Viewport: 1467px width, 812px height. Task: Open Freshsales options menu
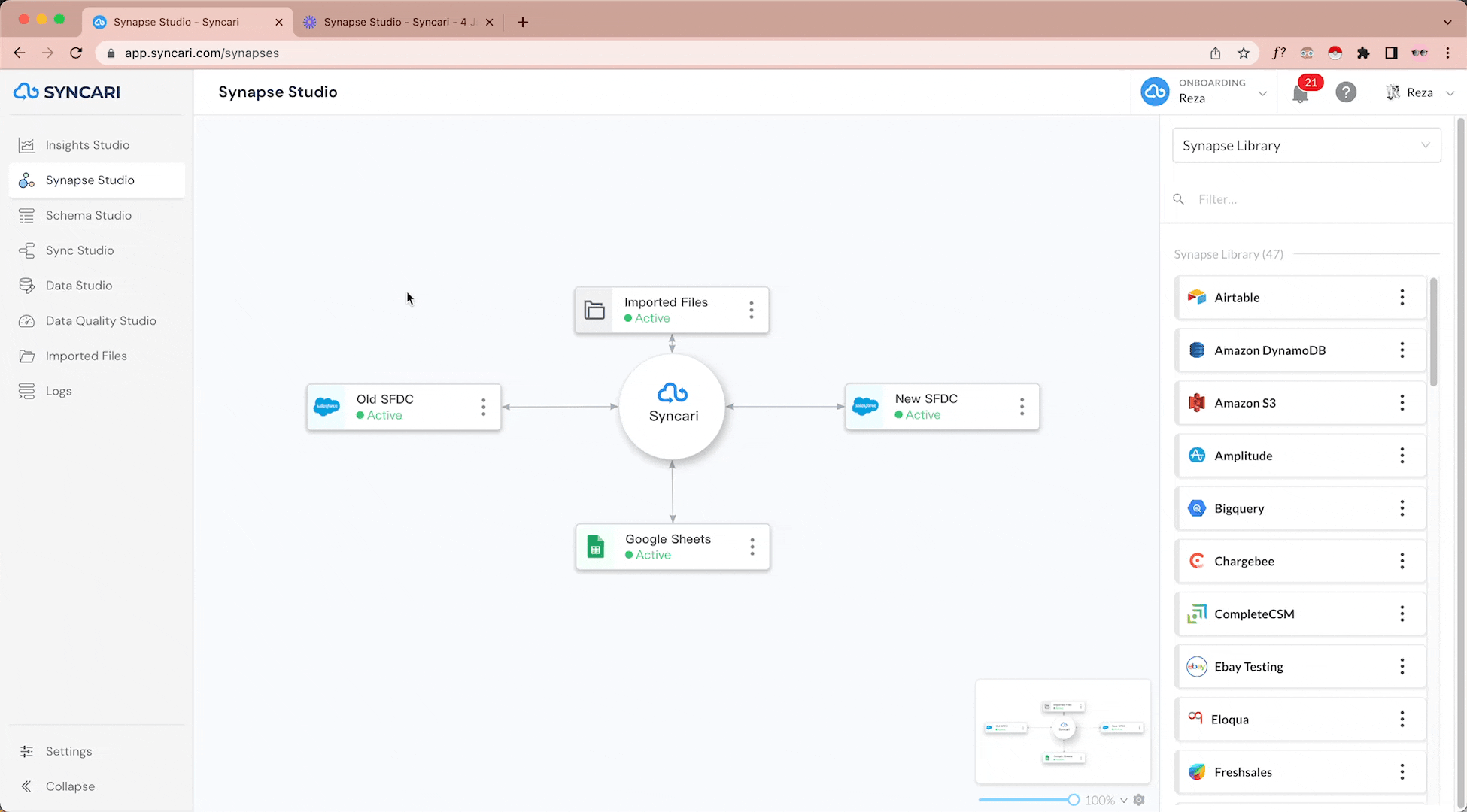pyautogui.click(x=1402, y=772)
